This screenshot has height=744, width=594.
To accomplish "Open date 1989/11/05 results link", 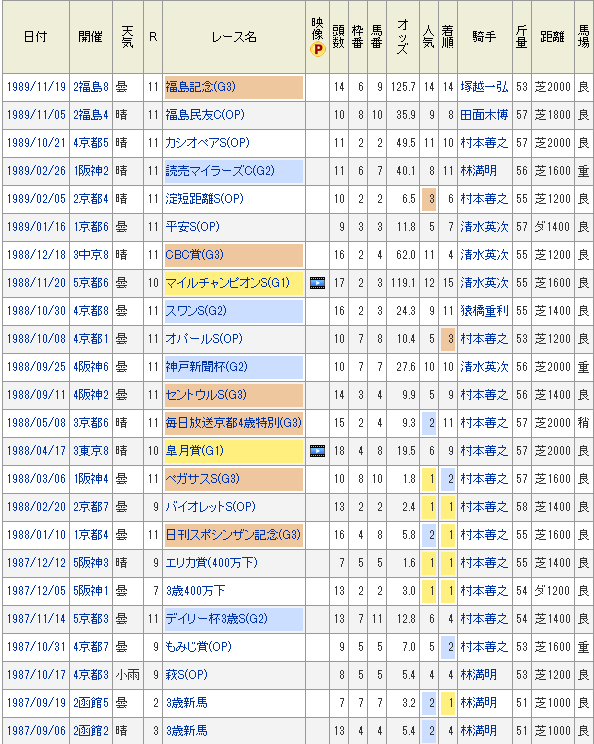I will point(36,115).
